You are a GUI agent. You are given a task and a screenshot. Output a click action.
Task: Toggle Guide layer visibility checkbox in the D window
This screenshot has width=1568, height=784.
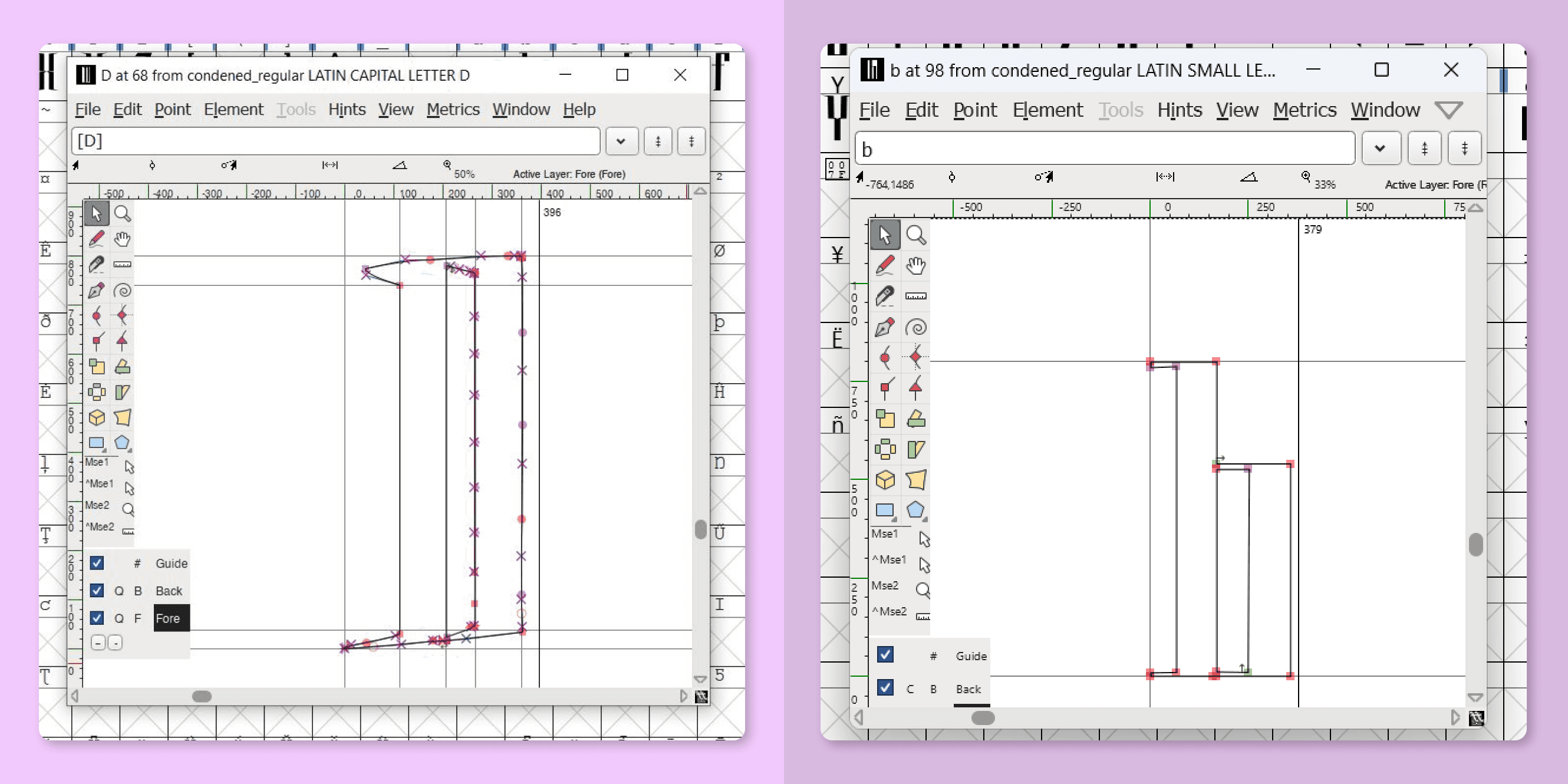tap(97, 563)
